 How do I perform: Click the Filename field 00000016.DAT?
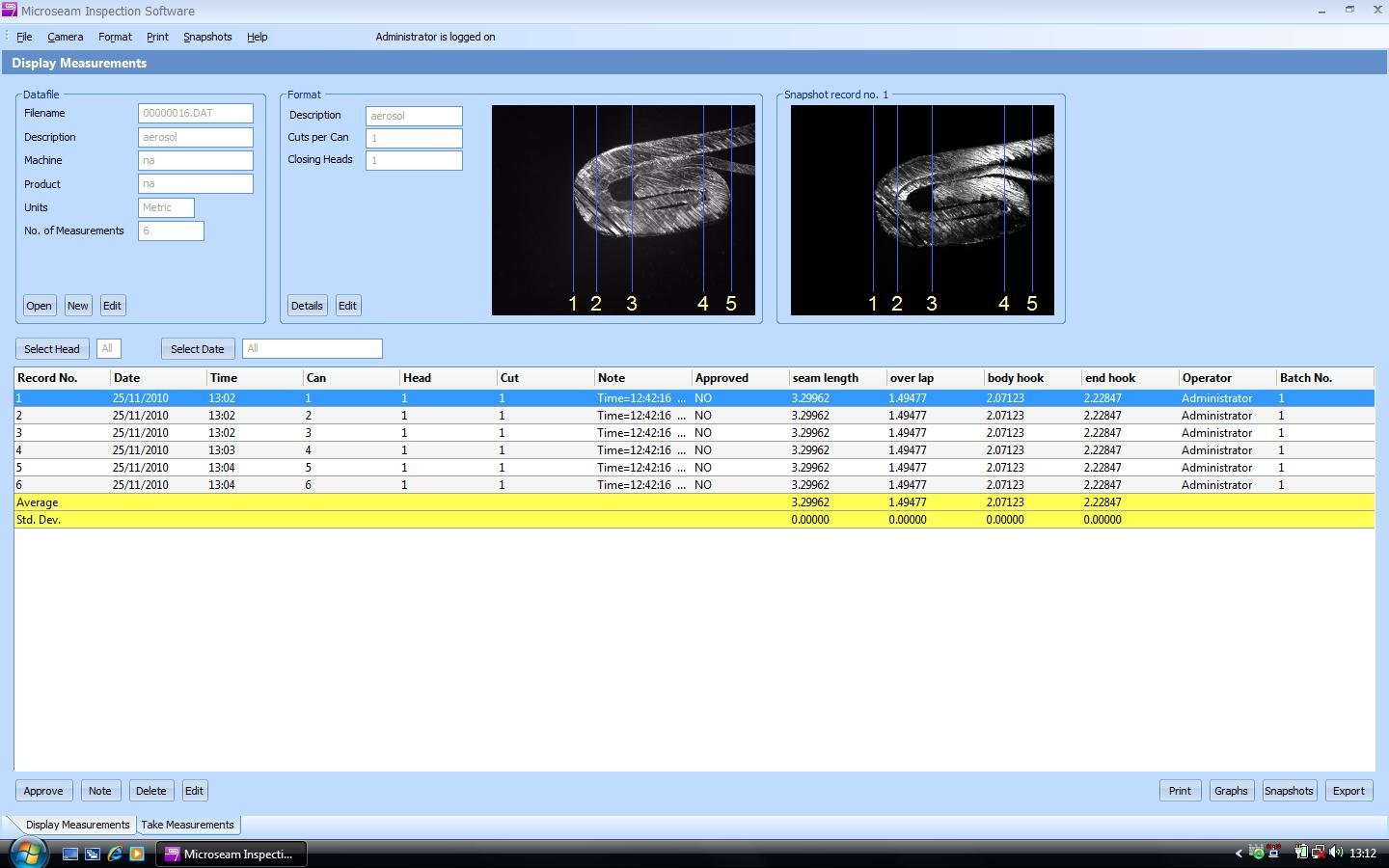pos(196,114)
